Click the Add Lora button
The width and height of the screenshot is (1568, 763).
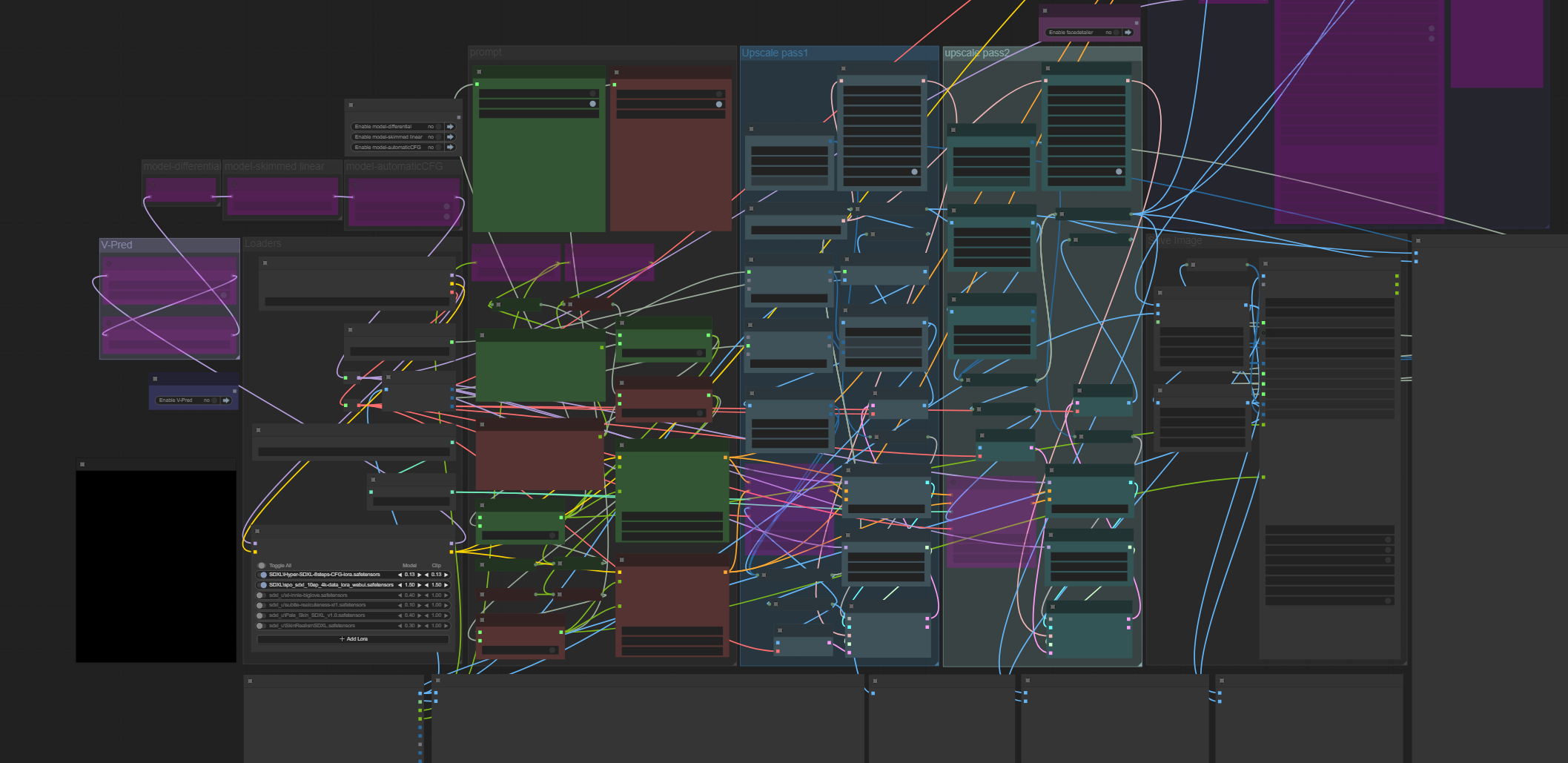[x=353, y=639]
